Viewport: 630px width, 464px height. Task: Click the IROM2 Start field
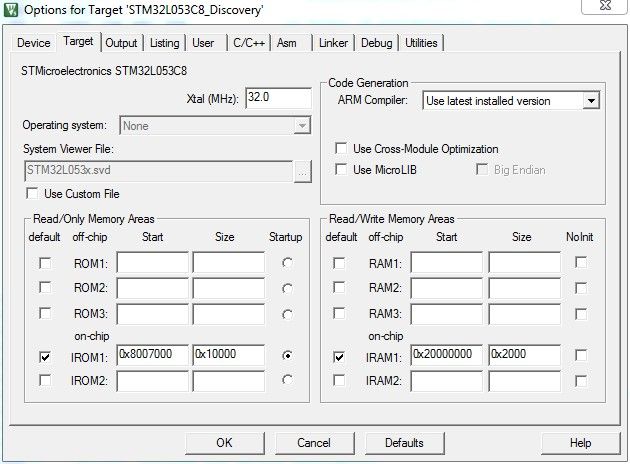(153, 381)
